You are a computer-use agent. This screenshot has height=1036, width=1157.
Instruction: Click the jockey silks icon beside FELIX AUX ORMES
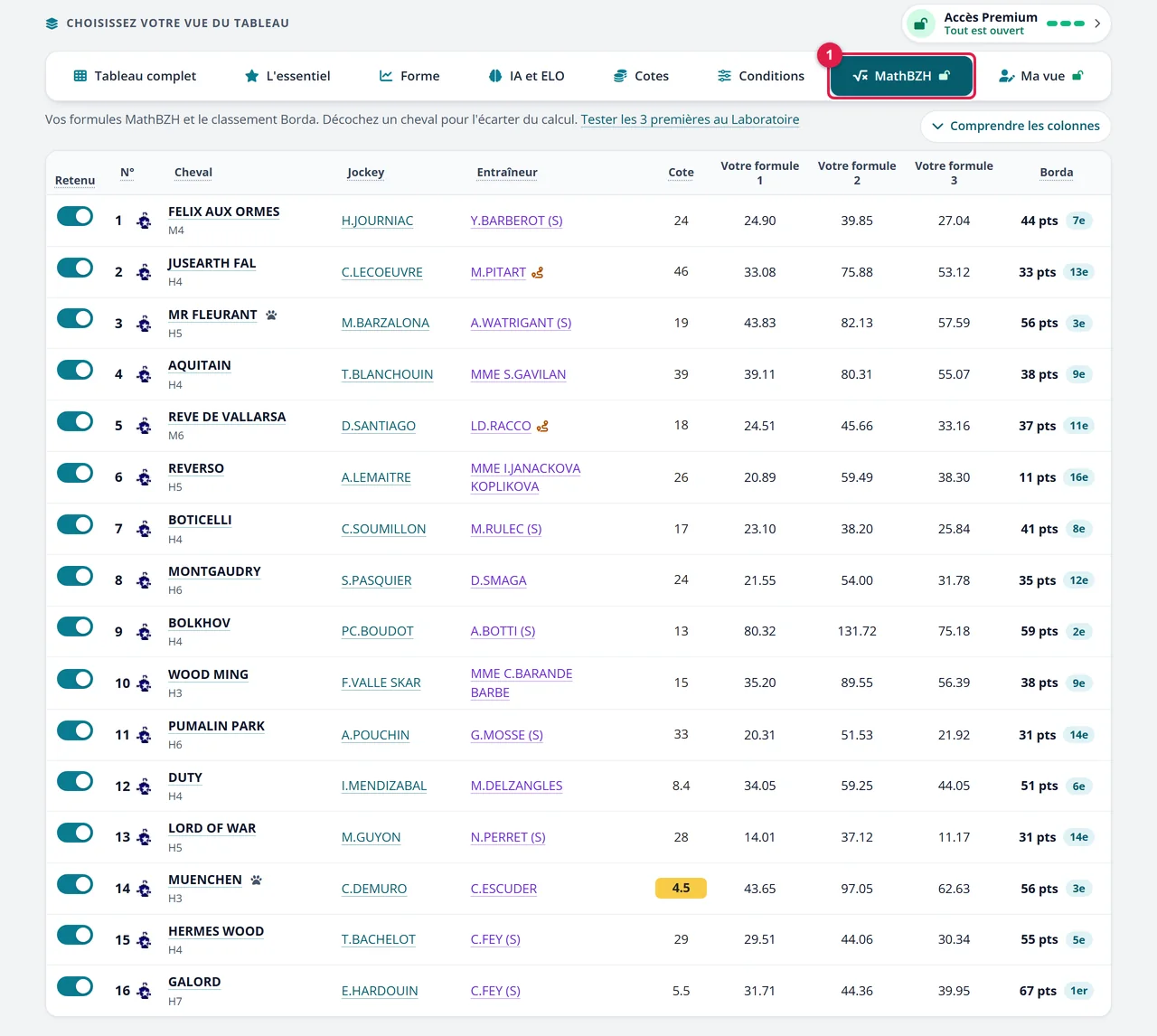144,221
